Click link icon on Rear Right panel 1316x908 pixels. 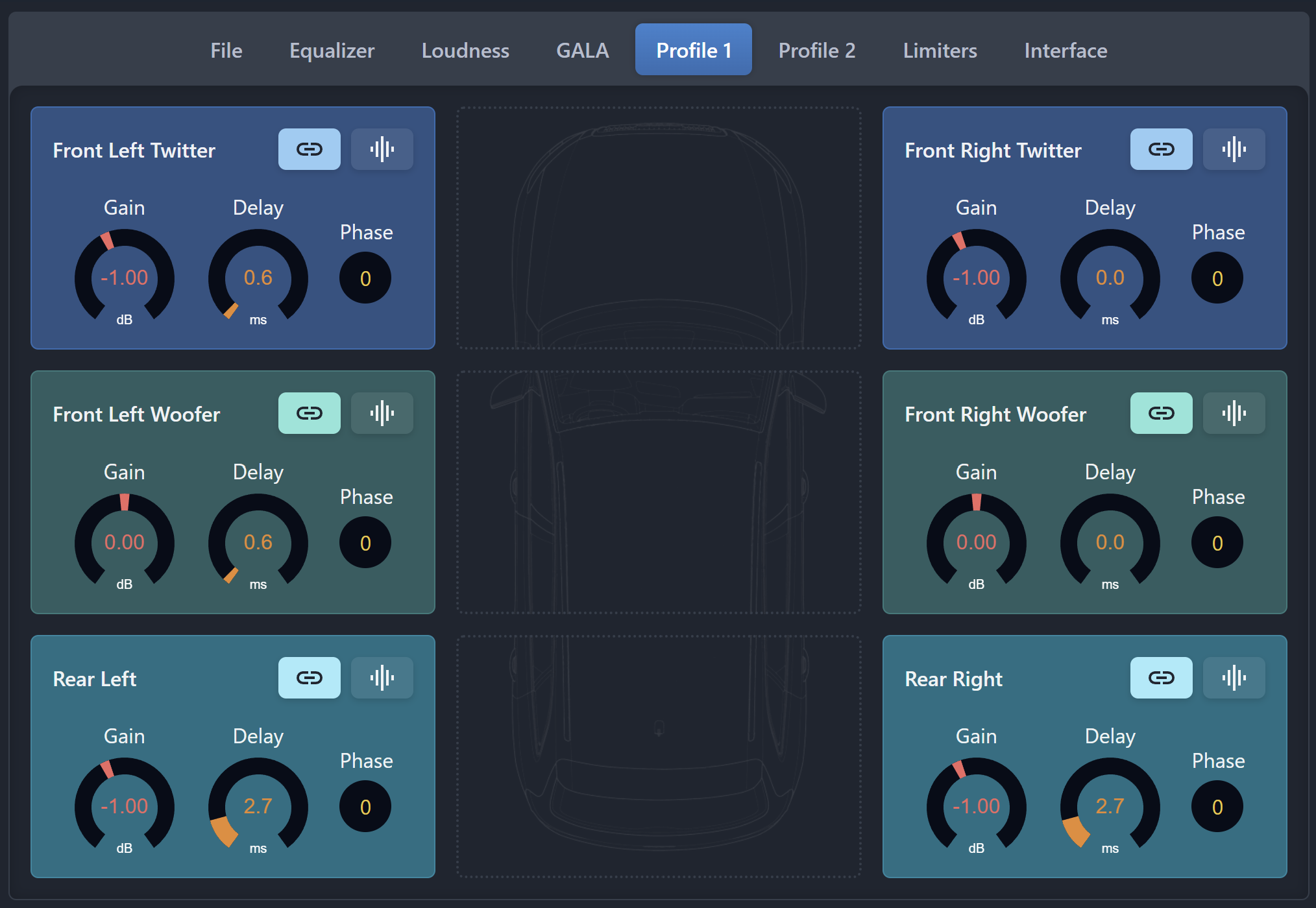point(1161,678)
